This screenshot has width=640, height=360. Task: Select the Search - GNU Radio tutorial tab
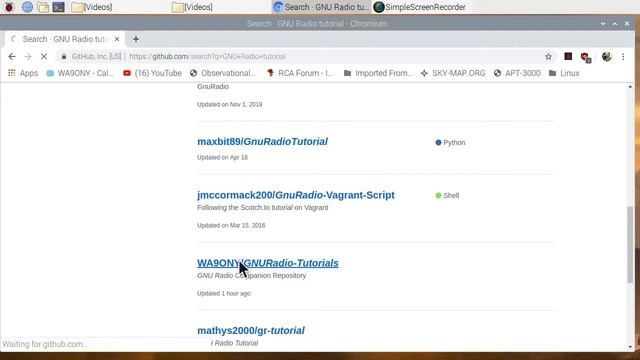point(64,39)
